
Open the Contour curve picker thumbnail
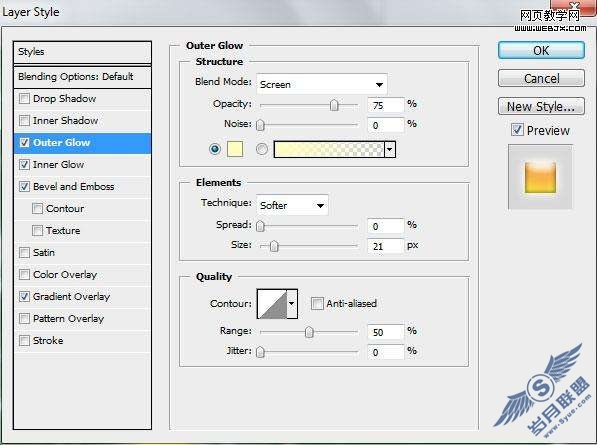(x=272, y=304)
